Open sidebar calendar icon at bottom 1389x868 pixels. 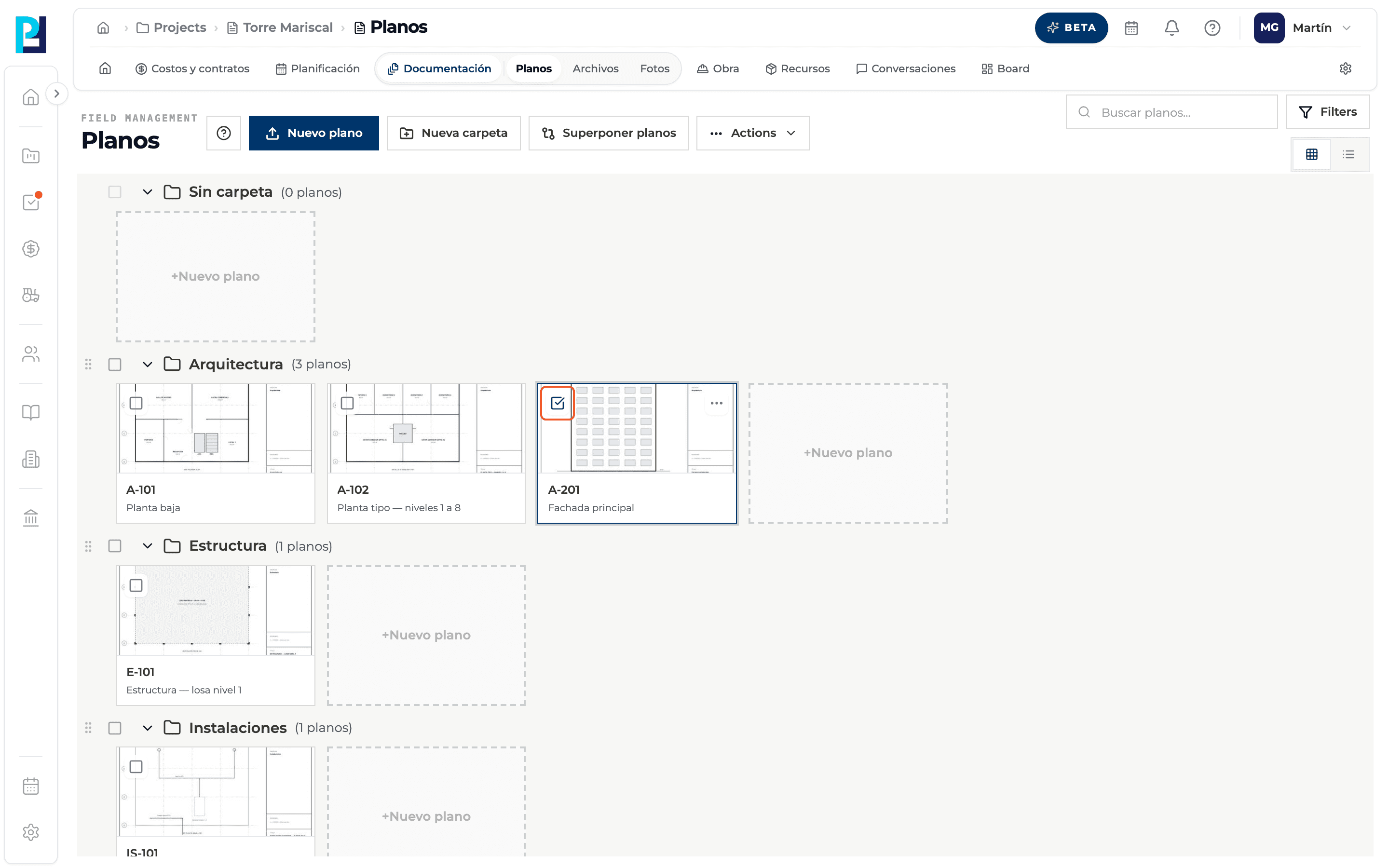pos(31,786)
